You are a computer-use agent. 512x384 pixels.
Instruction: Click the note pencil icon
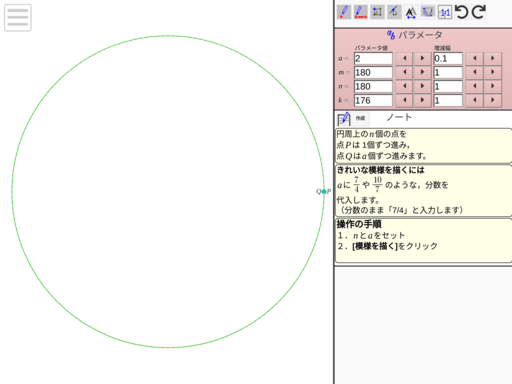tap(343, 119)
